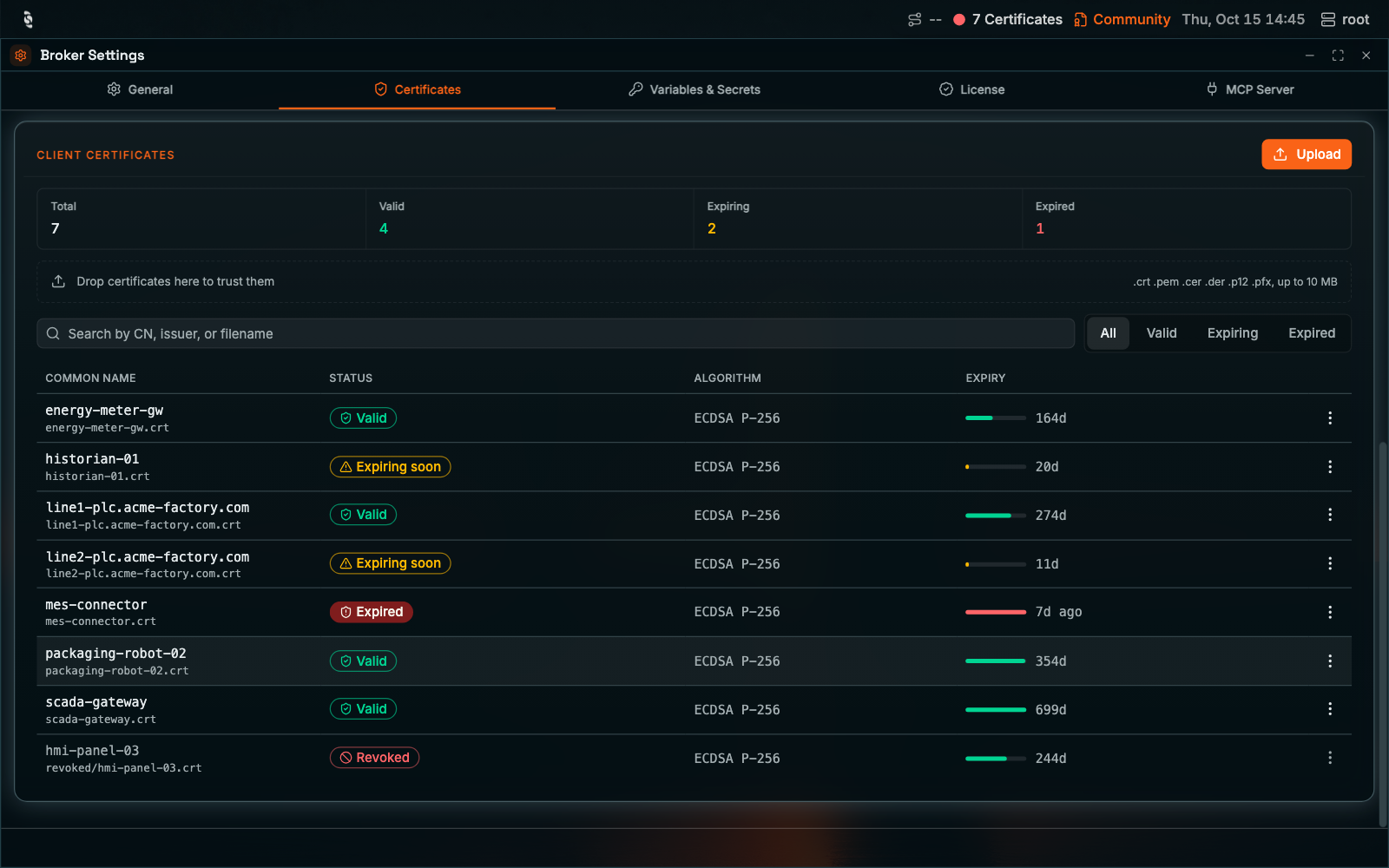
Task: Filter list by Expiring certificates
Action: 1233,333
